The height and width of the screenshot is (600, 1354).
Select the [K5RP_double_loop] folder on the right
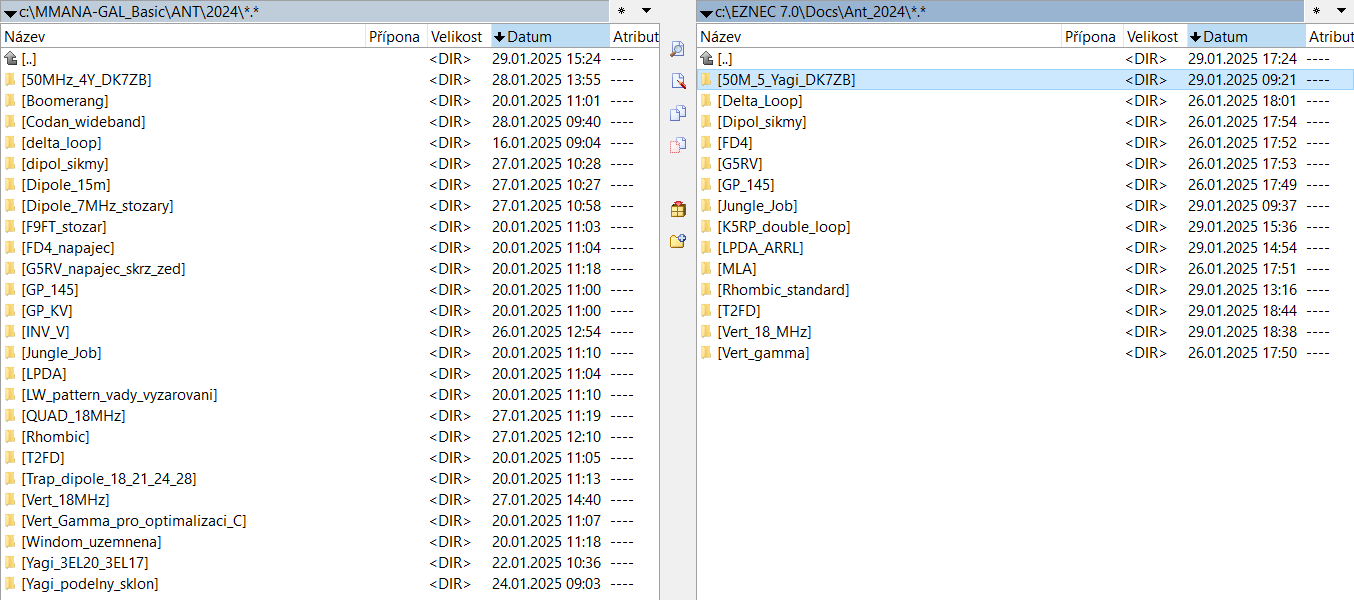pos(783,227)
